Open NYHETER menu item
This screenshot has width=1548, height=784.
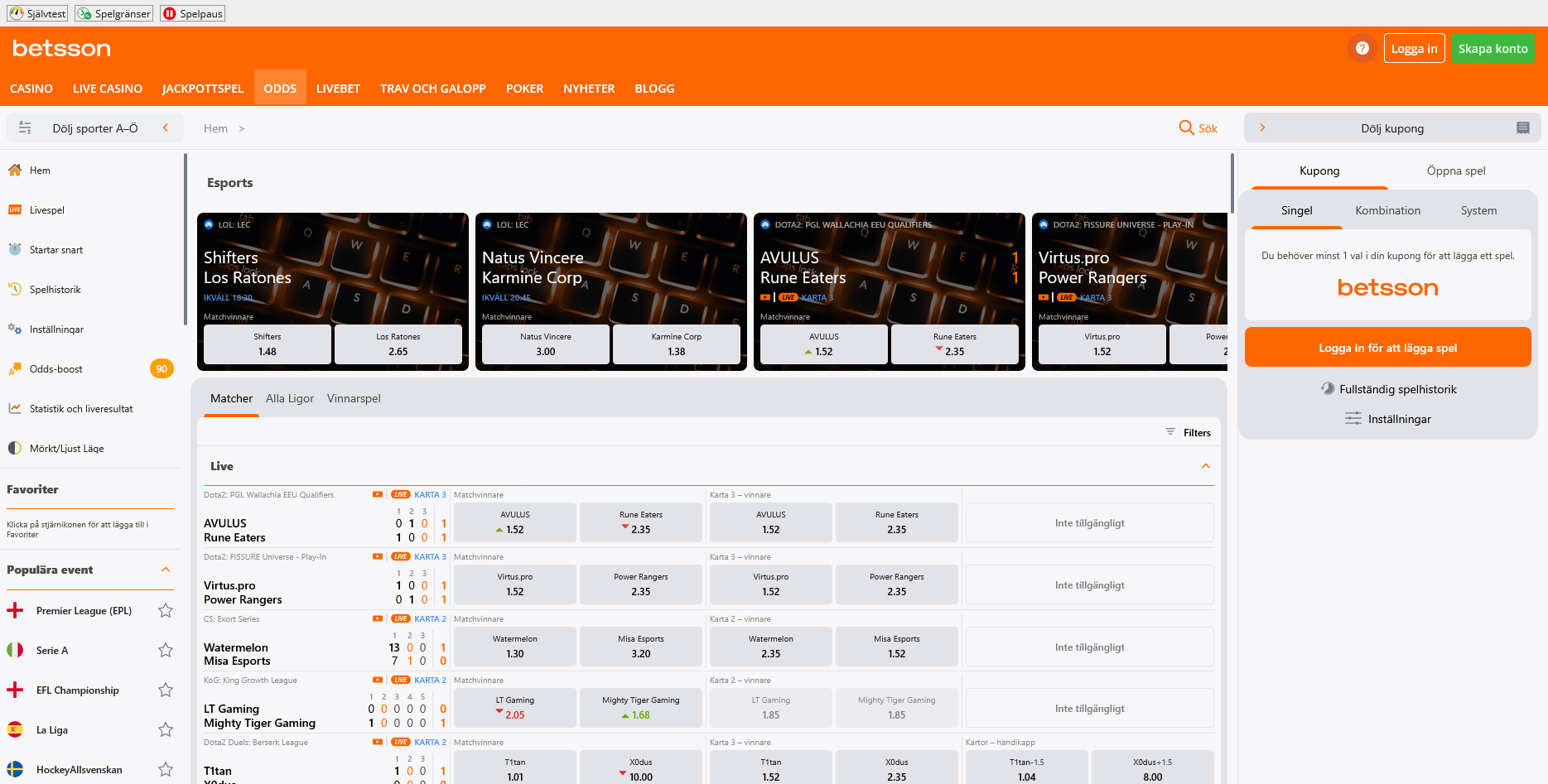(589, 89)
